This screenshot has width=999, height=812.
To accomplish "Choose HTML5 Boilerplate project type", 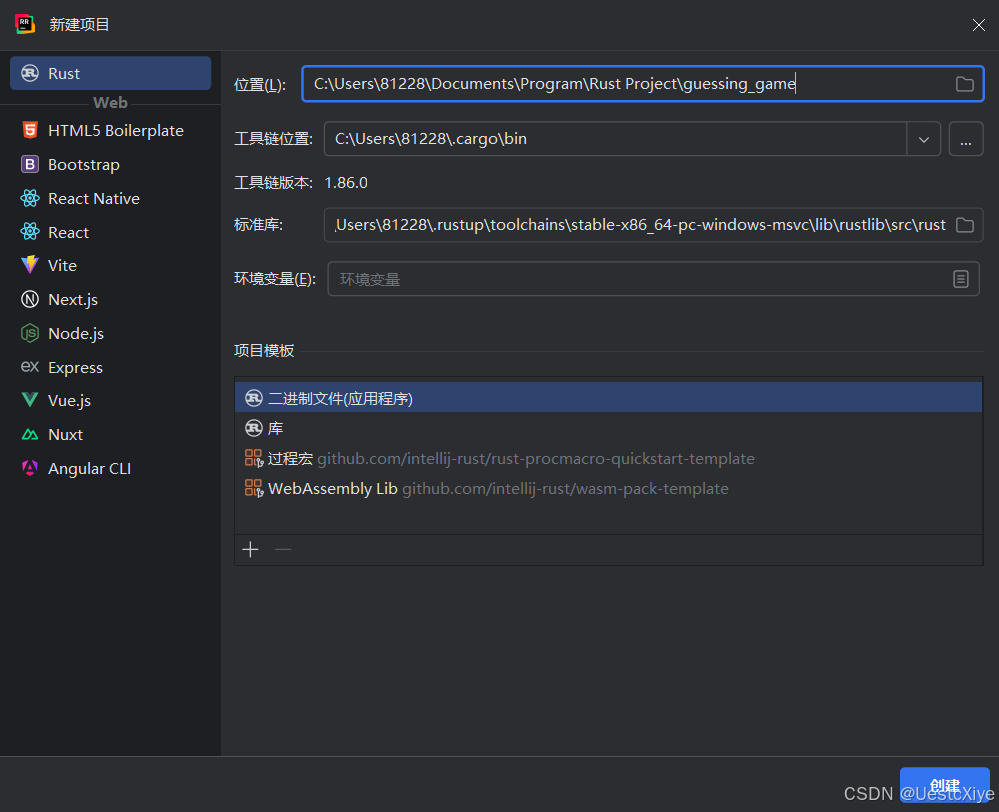I will (110, 131).
